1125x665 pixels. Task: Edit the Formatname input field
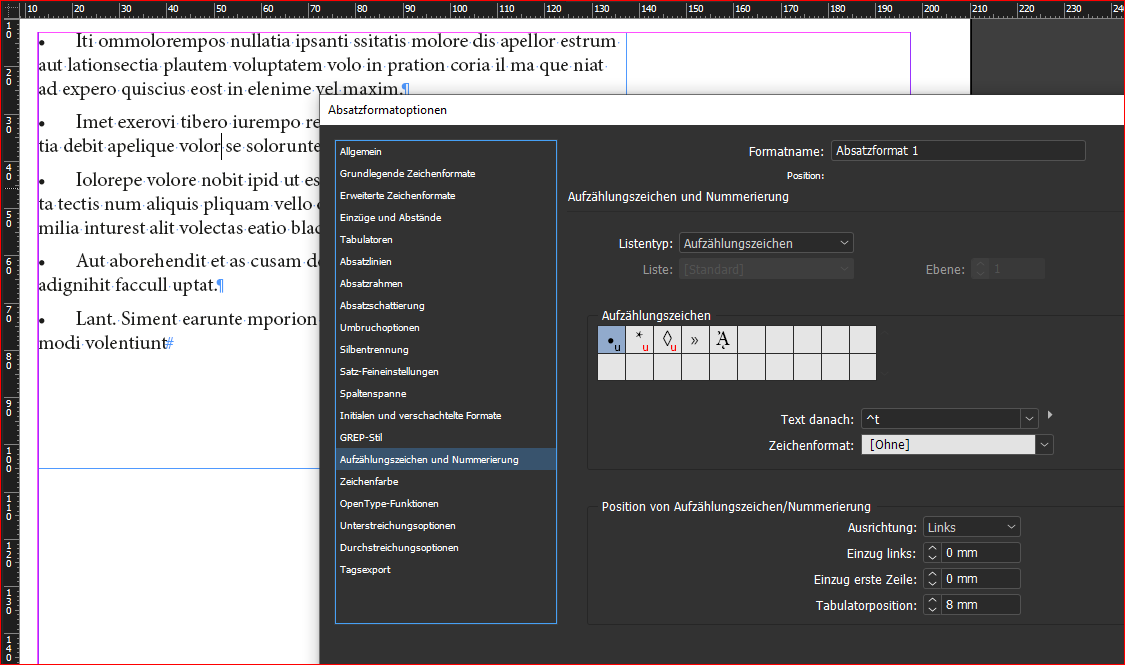pos(957,150)
